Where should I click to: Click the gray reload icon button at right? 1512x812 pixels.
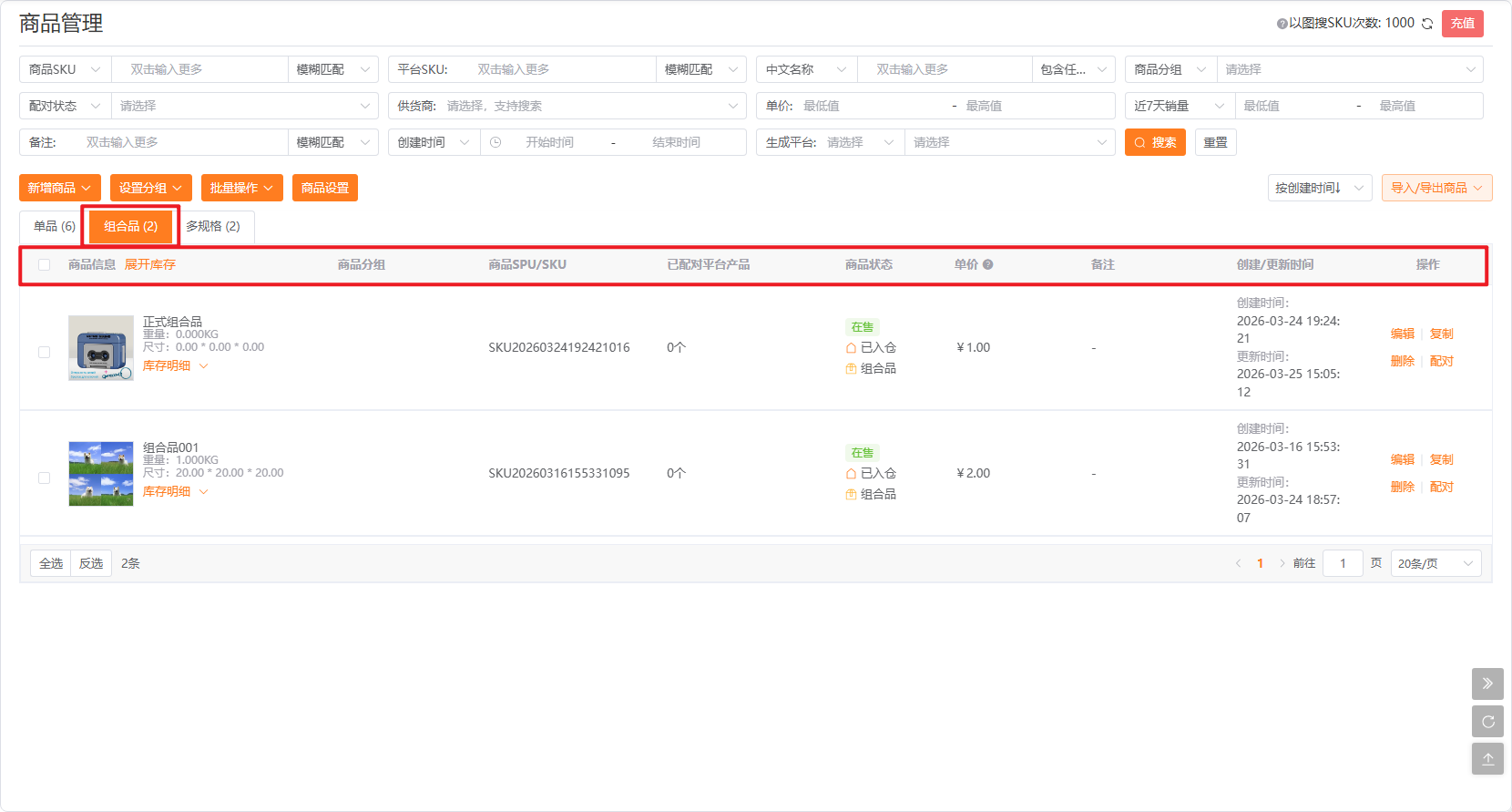click(x=1487, y=722)
